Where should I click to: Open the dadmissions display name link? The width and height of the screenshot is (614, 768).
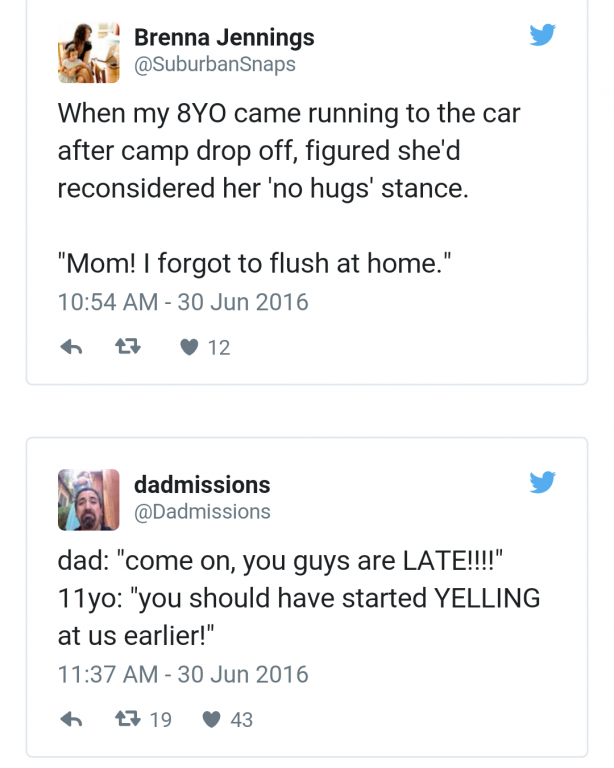[x=202, y=485]
